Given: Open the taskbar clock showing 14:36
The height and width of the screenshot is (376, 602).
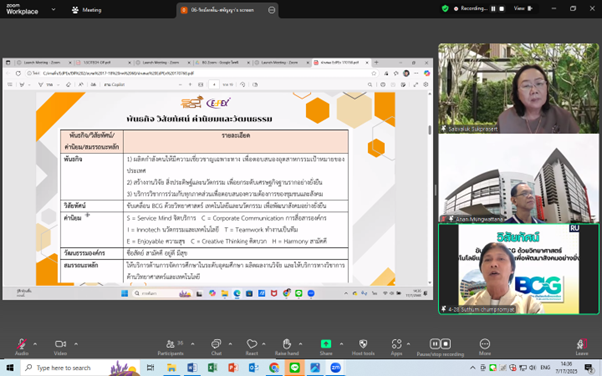Looking at the screenshot, I should [566, 368].
